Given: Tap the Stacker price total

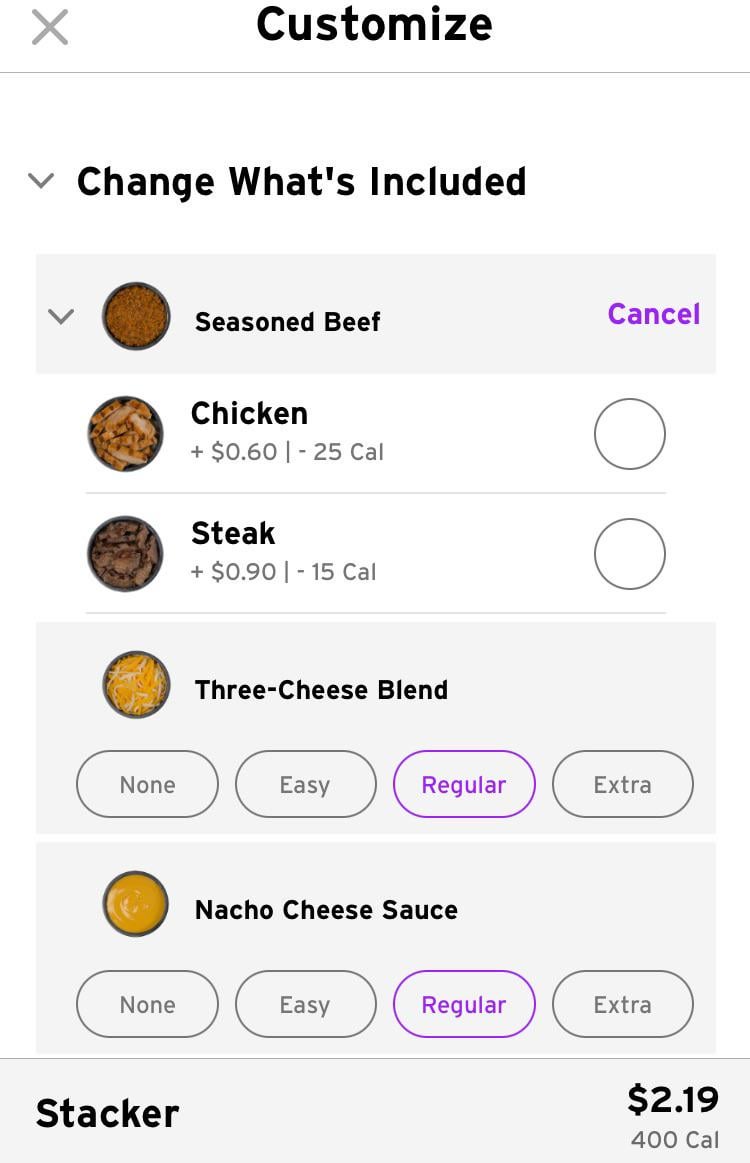Looking at the screenshot, I should [x=673, y=1098].
